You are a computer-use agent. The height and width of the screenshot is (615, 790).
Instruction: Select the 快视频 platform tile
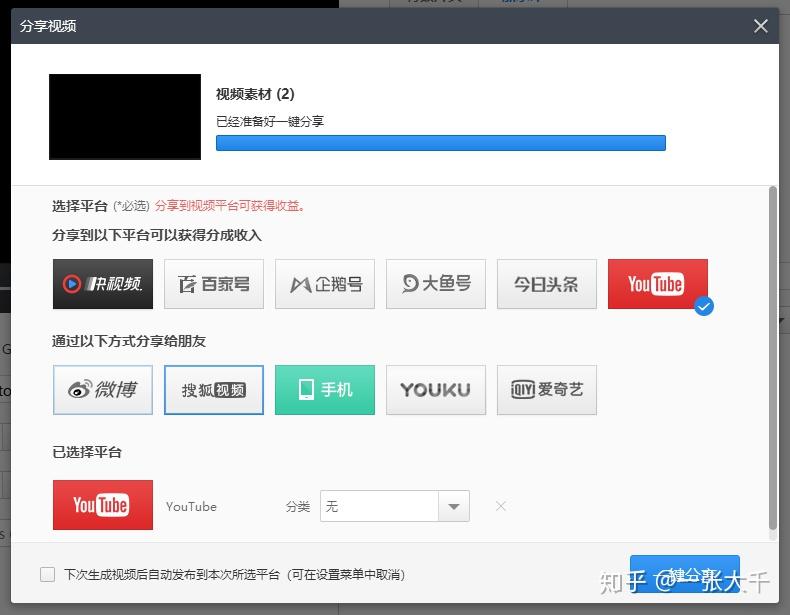(x=103, y=284)
